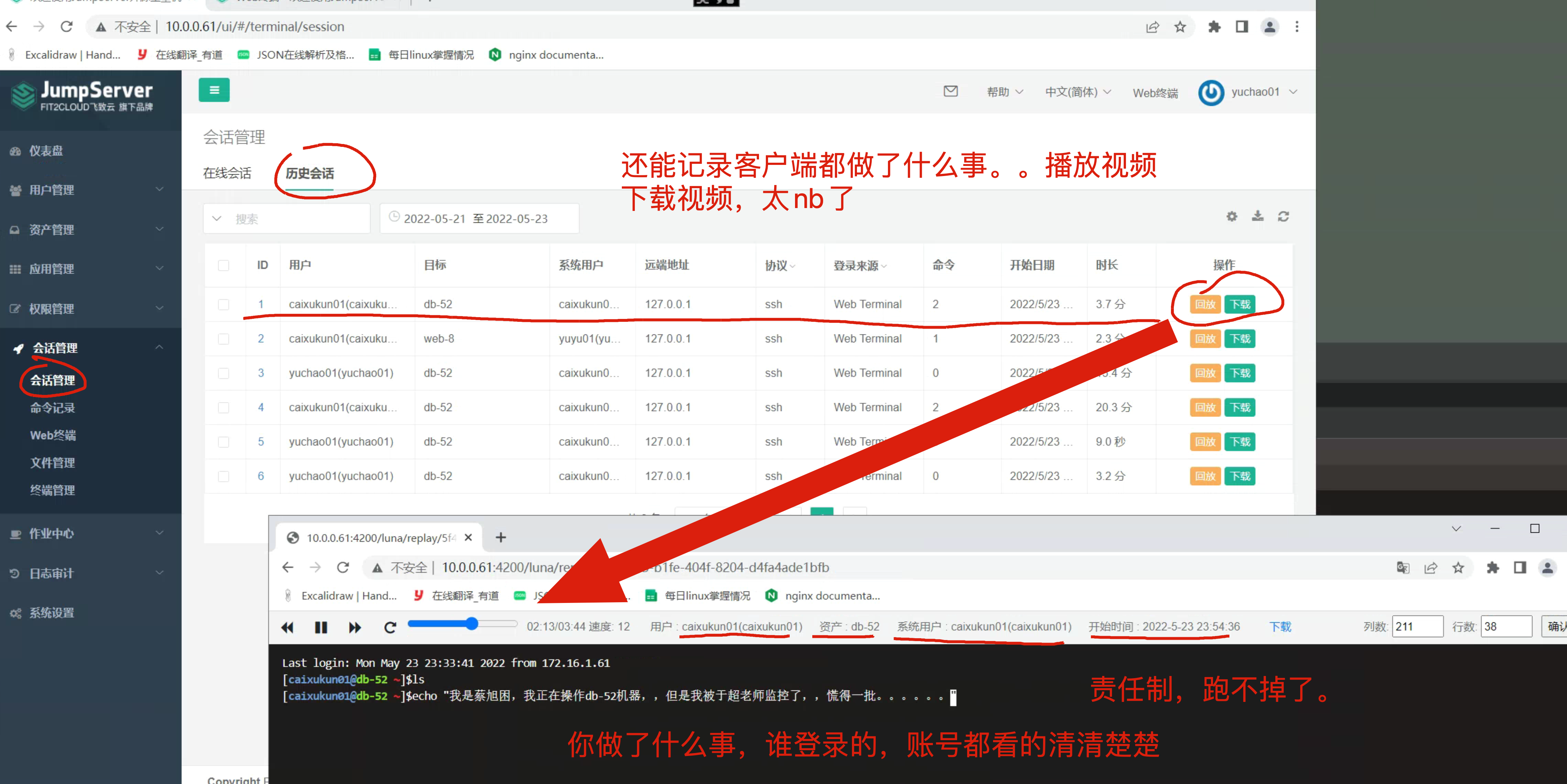Restart the replay with reload icon

(x=390, y=627)
